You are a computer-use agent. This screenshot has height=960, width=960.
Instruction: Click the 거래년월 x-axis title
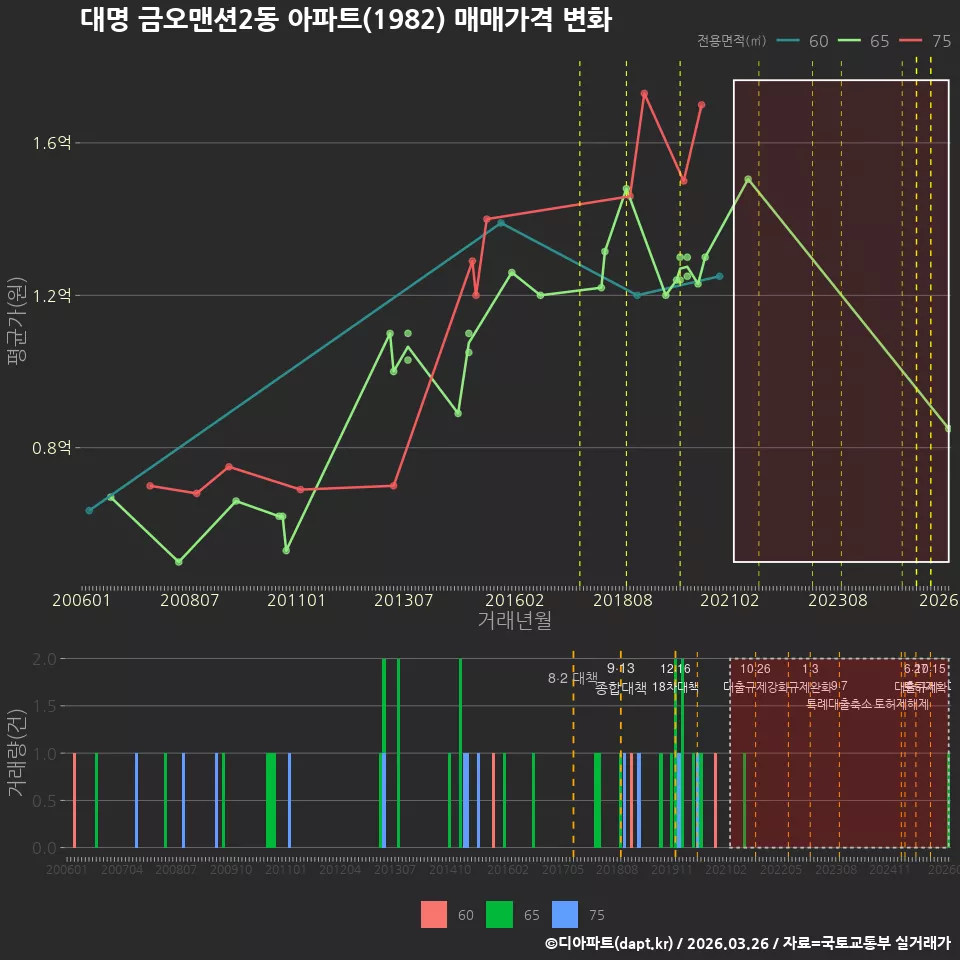tap(514, 620)
